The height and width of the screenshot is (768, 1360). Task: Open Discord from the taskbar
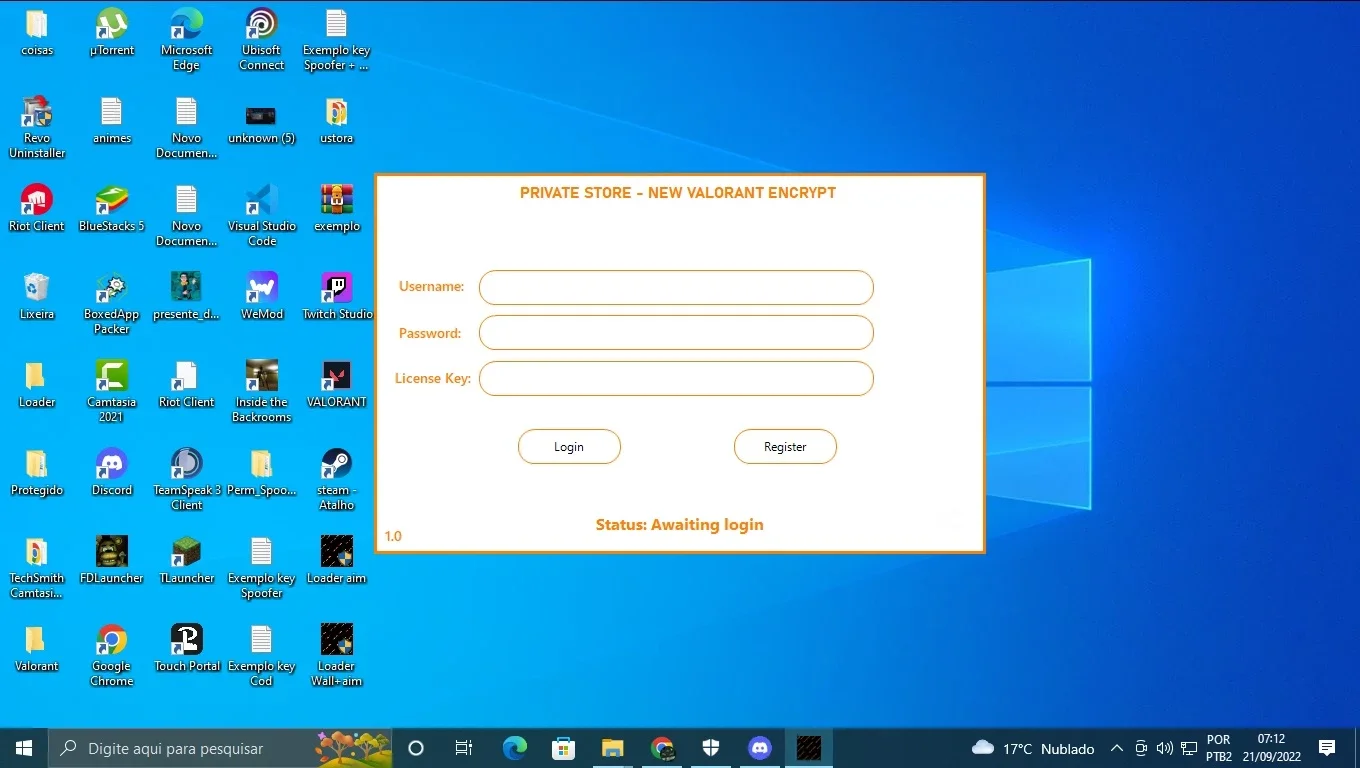[x=760, y=748]
